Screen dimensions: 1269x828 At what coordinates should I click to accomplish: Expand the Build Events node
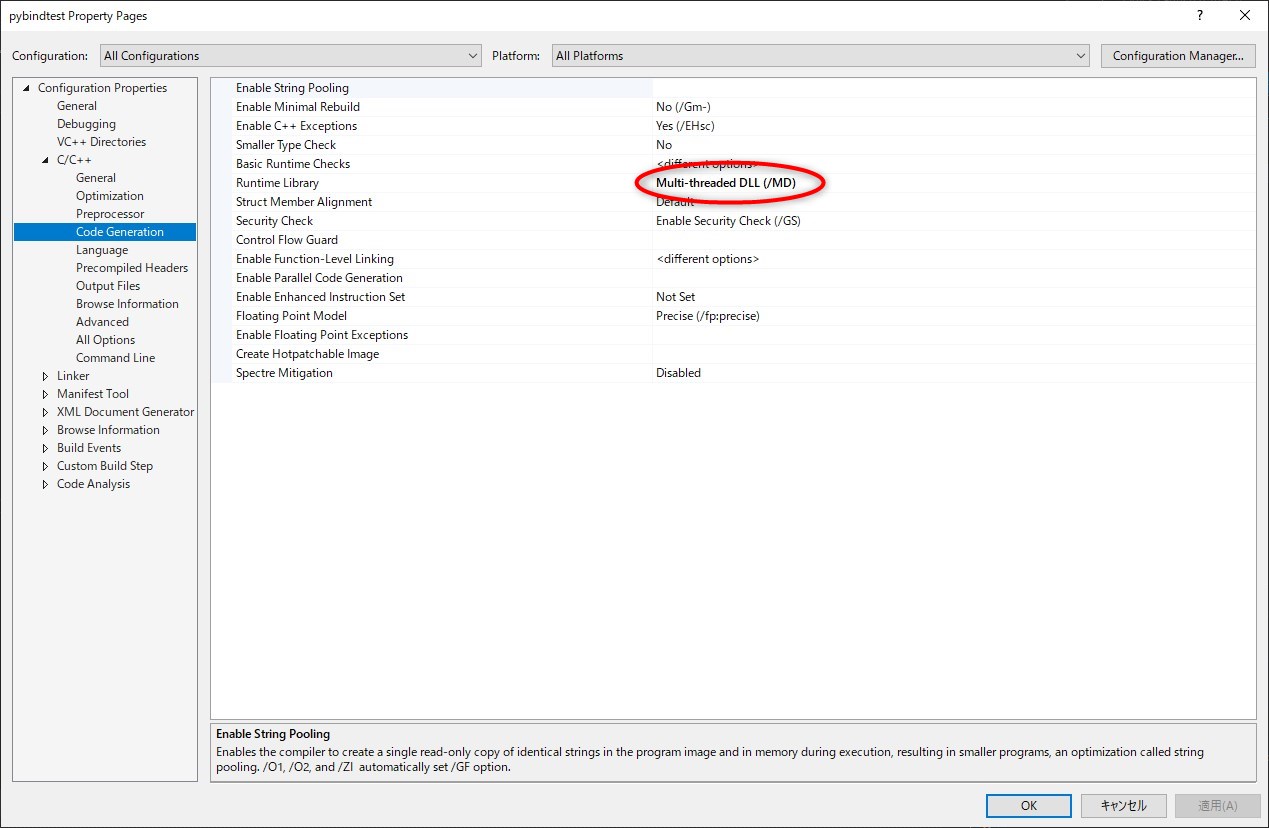coord(46,448)
